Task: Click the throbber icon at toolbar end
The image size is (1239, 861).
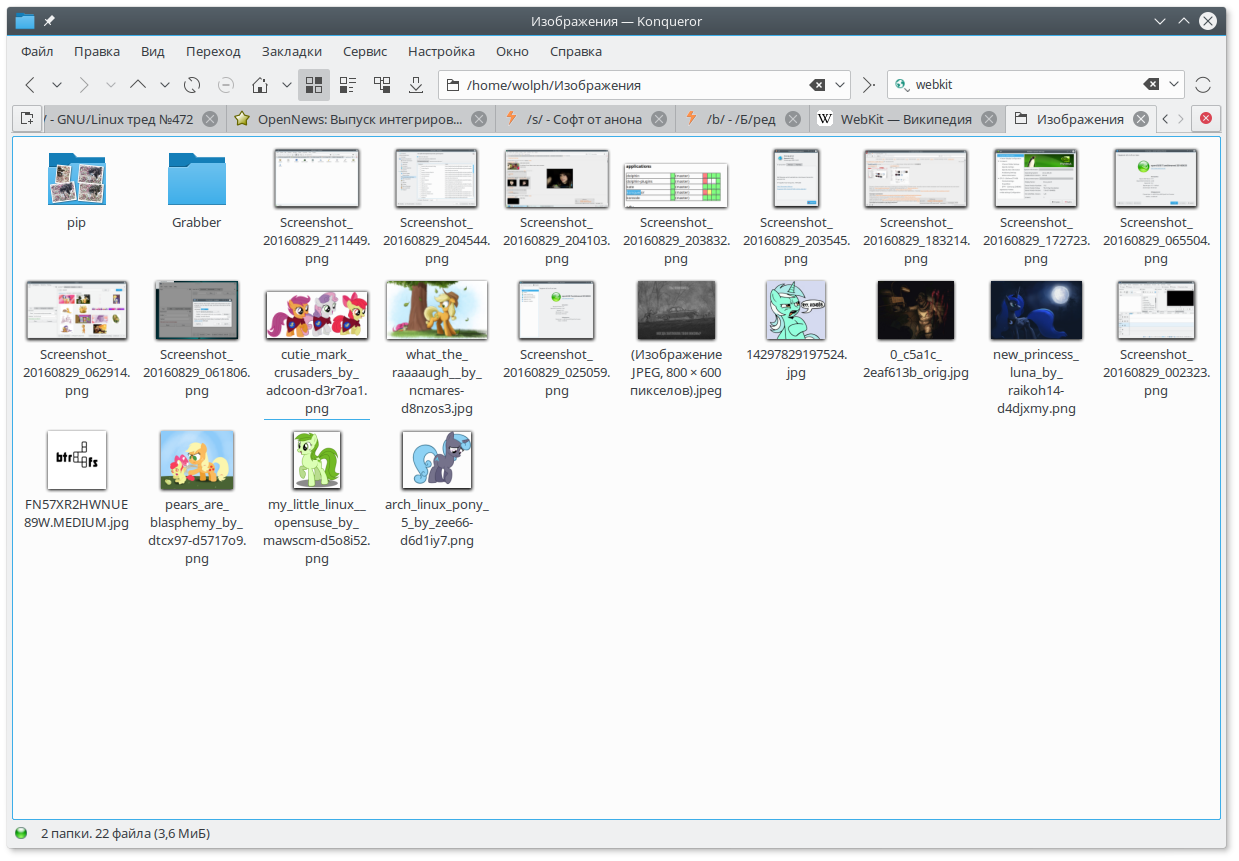Action: [x=1203, y=85]
